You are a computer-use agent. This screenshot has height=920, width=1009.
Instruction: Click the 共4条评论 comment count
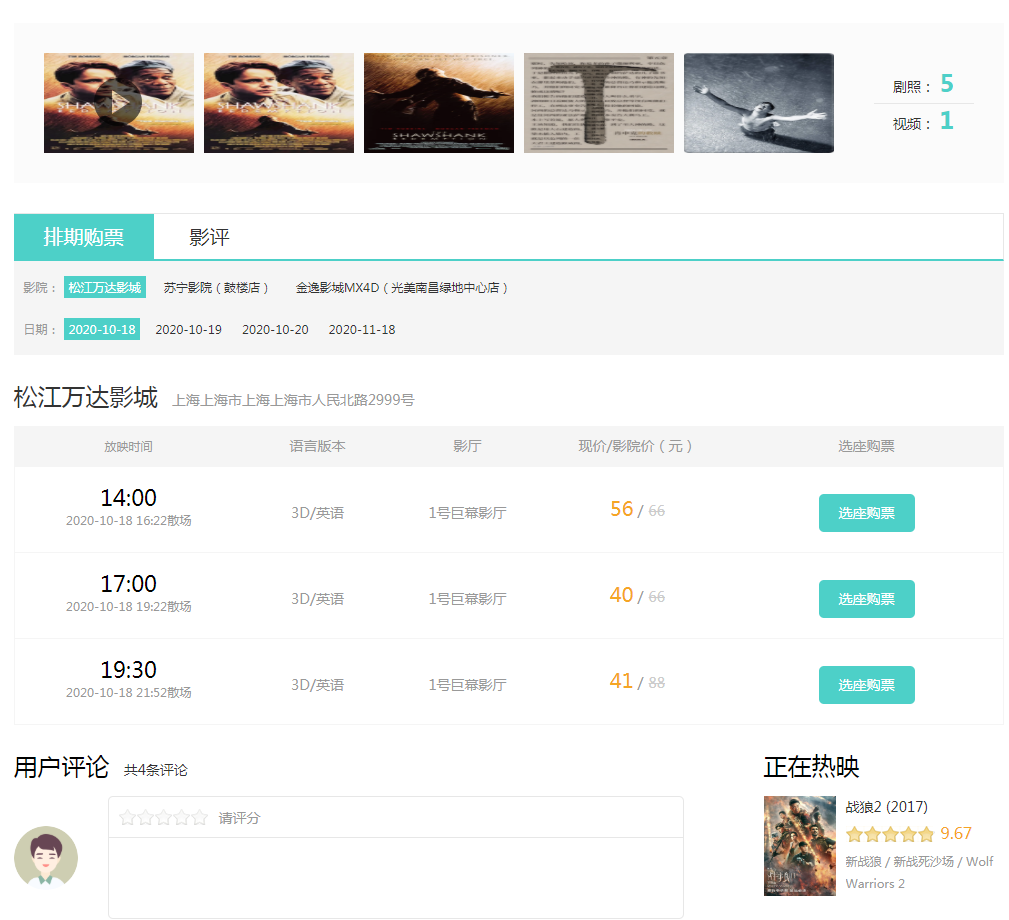pyautogui.click(x=156, y=770)
